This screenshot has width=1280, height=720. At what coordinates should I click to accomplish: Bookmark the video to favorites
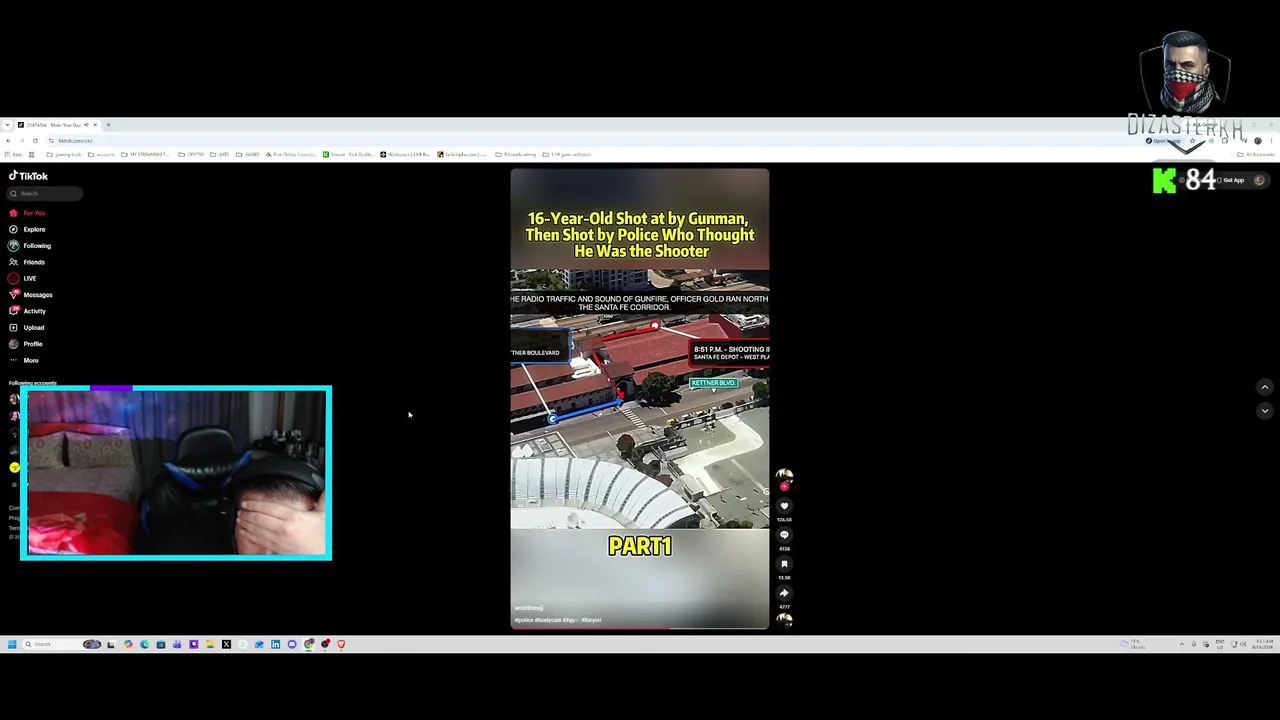coord(784,564)
